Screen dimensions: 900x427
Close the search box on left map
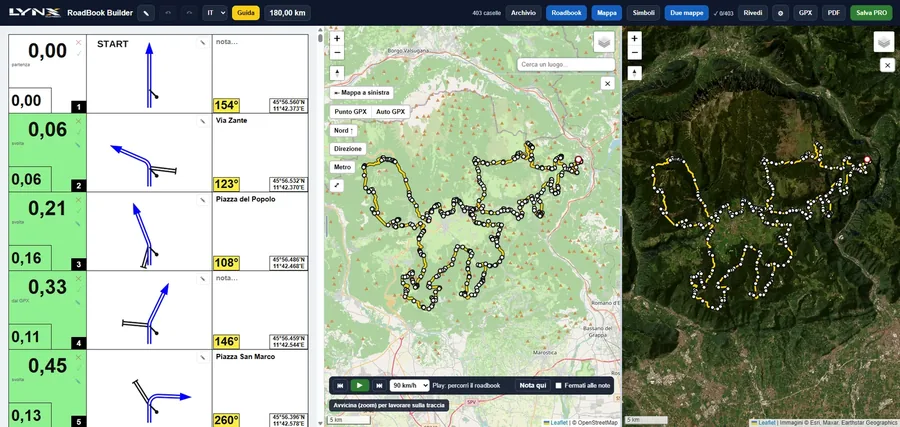(608, 84)
